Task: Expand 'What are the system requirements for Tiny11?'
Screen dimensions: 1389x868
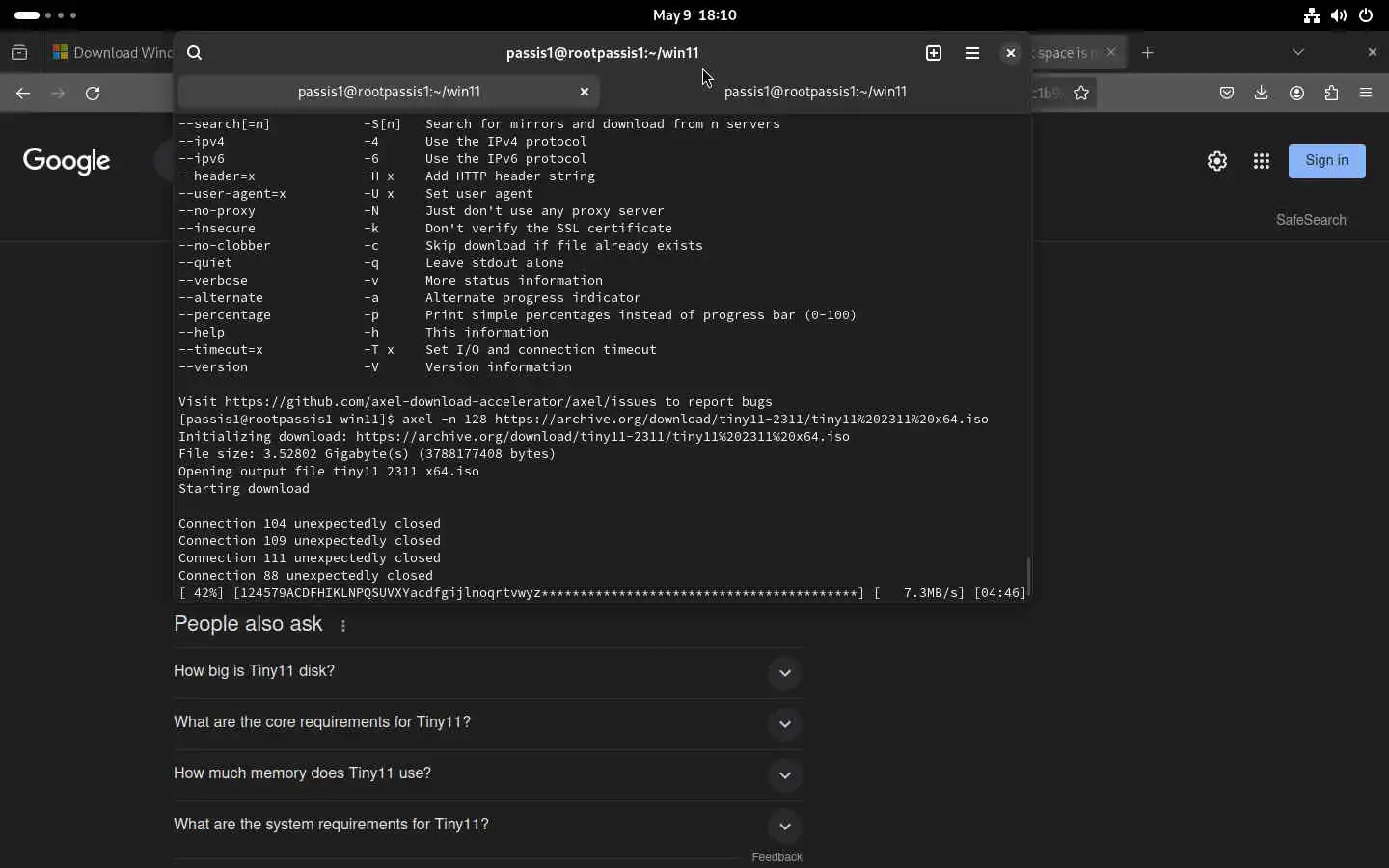Action: coord(488,826)
